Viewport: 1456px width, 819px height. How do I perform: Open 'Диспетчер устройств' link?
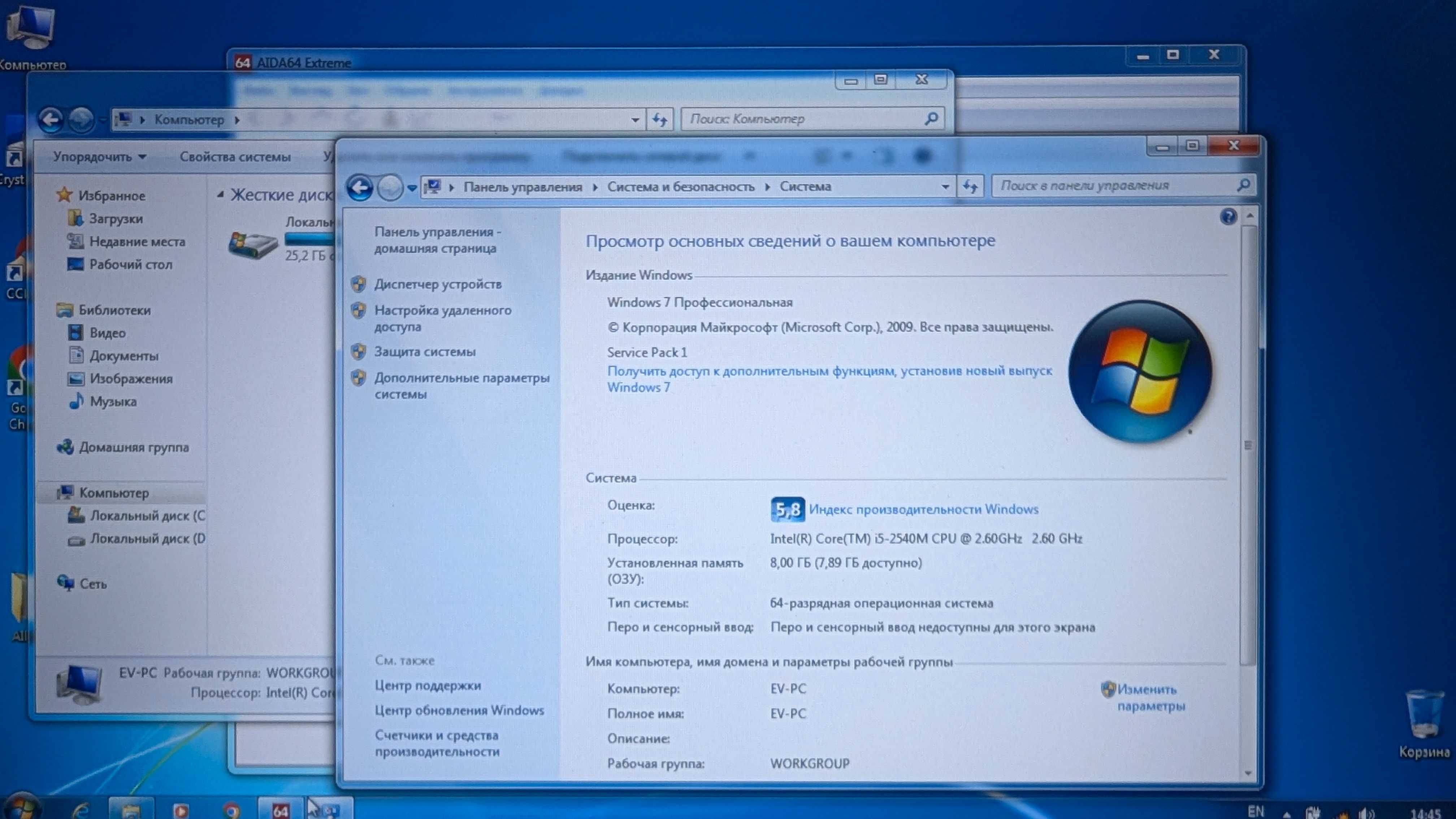438,284
